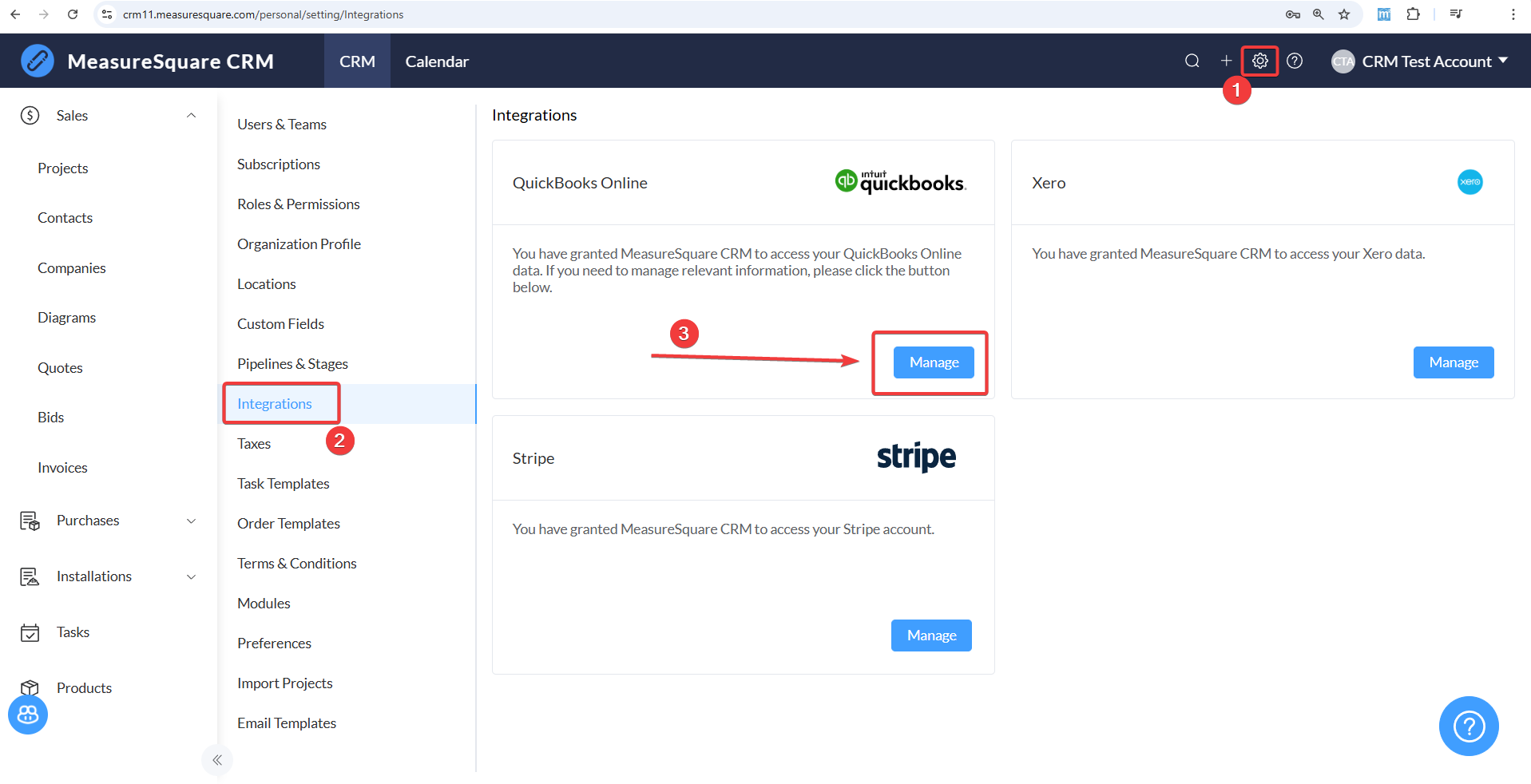Open the settings gear icon
Image resolution: width=1531 pixels, height=784 pixels.
coord(1259,61)
